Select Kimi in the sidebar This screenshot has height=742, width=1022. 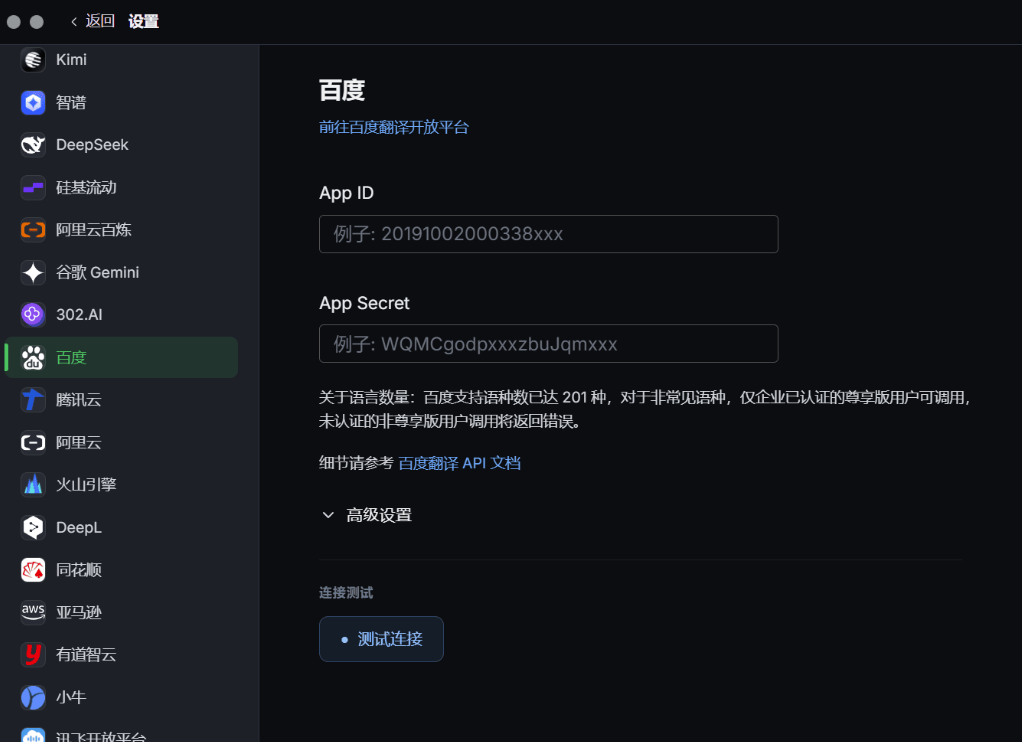pos(122,60)
